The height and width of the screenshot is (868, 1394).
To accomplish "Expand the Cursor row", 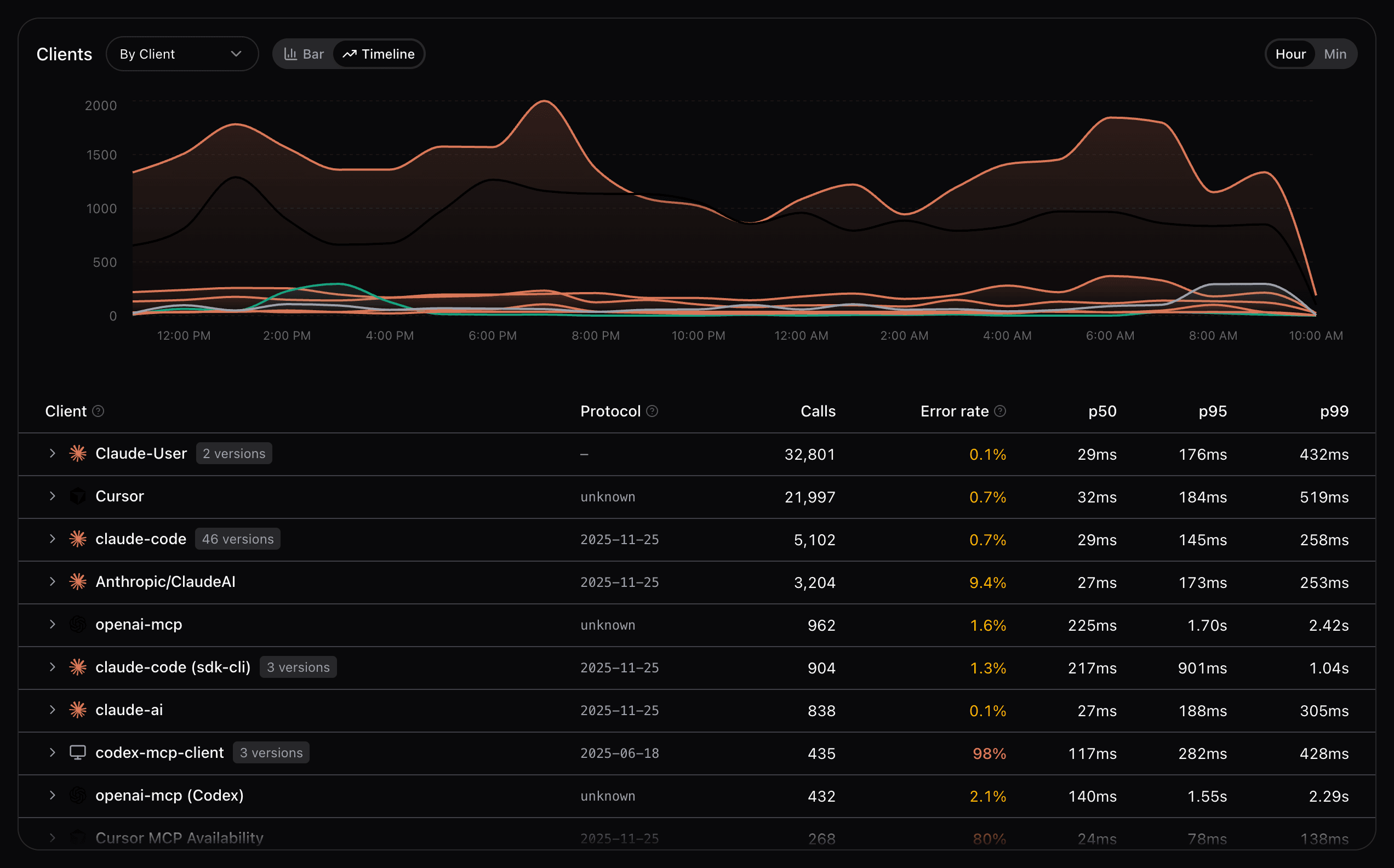I will pos(52,496).
